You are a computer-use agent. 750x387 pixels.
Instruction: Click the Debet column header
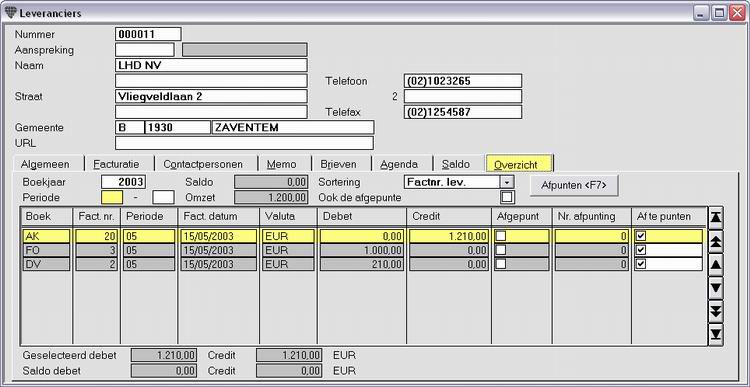(x=362, y=216)
